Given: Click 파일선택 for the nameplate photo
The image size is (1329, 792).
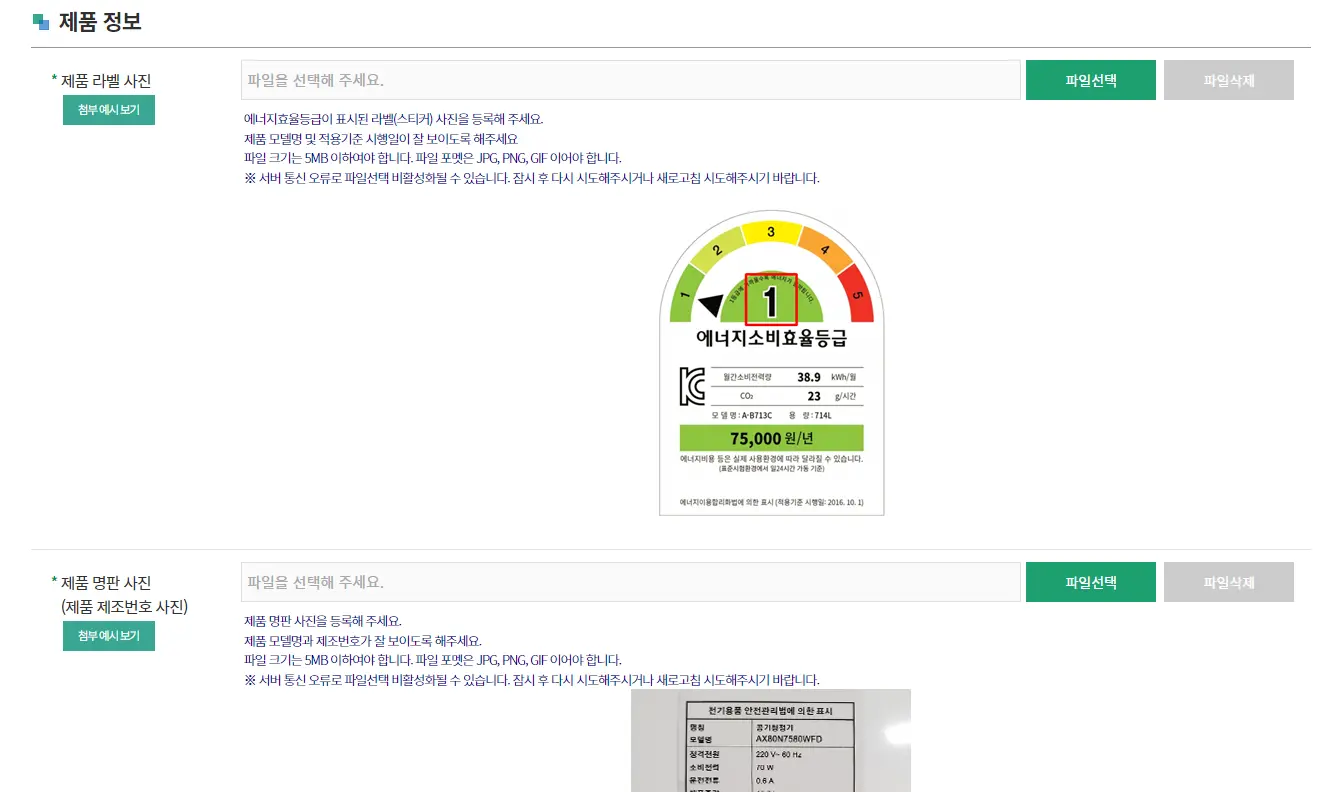Looking at the screenshot, I should point(1090,581).
